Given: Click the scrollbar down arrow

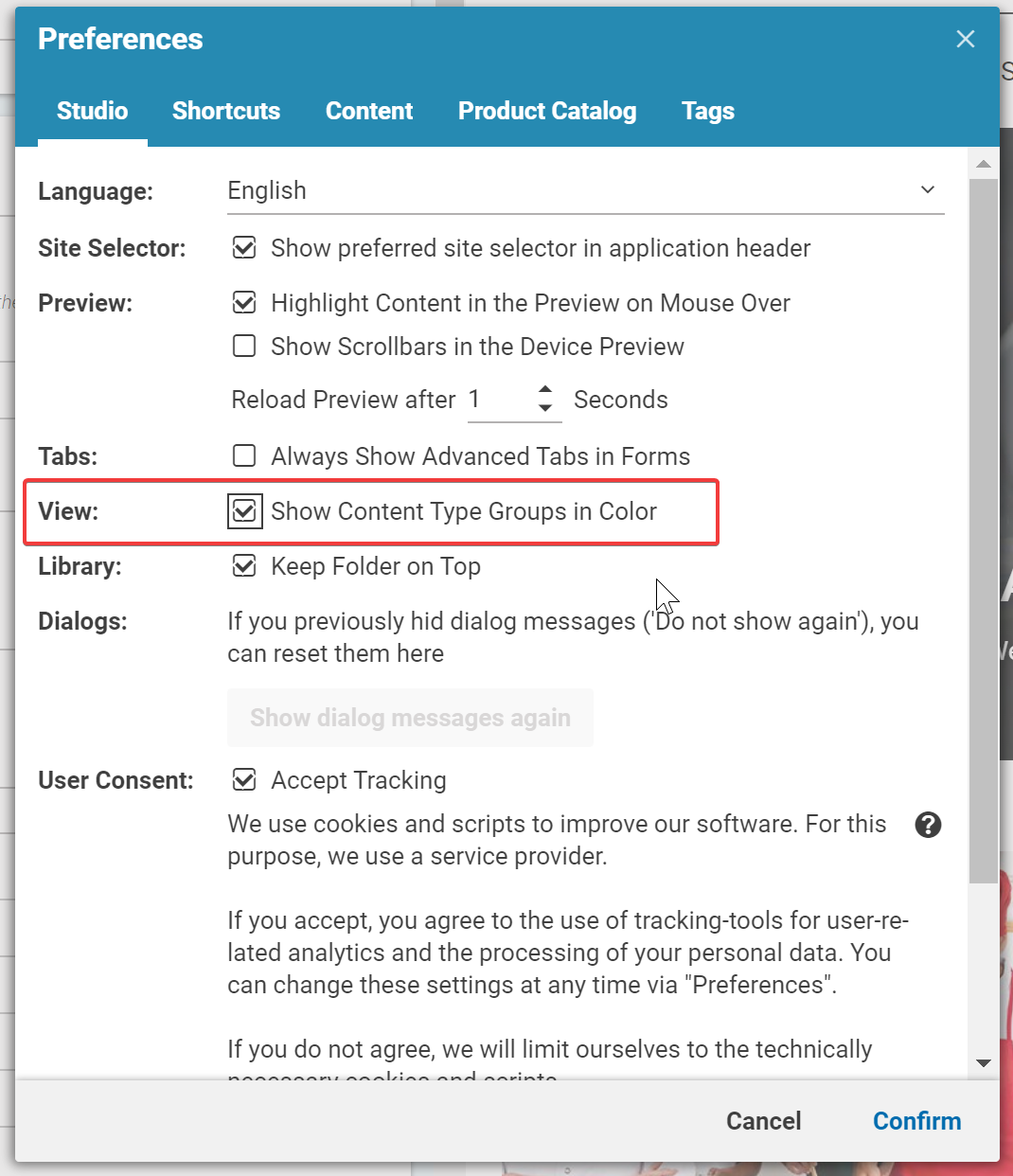Looking at the screenshot, I should [984, 1063].
